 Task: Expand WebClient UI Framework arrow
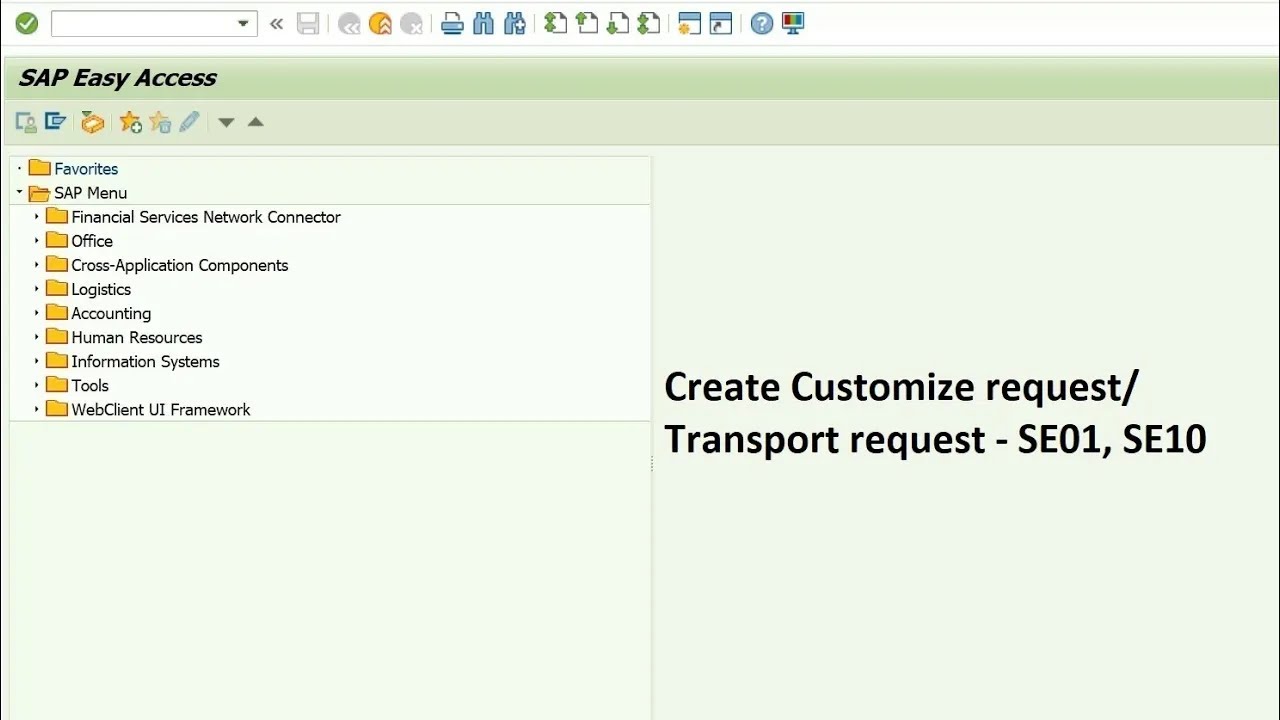(x=37, y=408)
